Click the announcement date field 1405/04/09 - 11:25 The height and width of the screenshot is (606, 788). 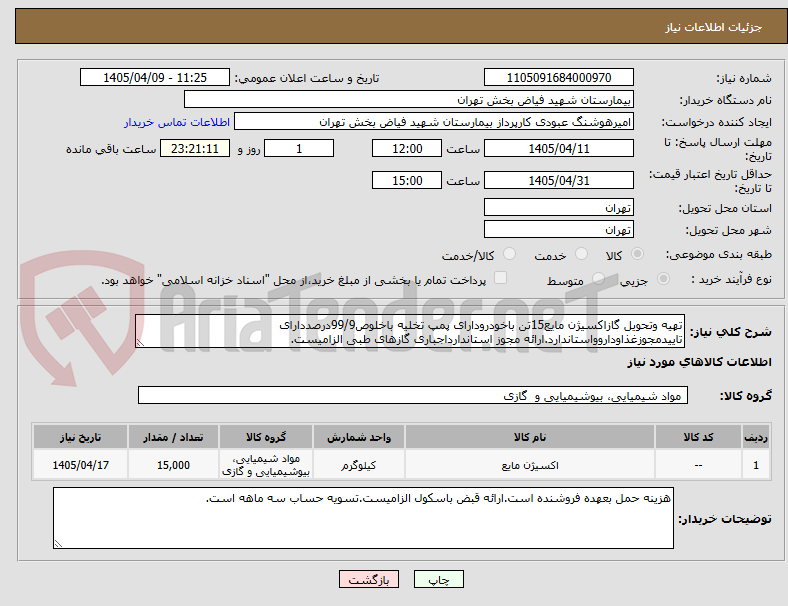tap(155, 77)
